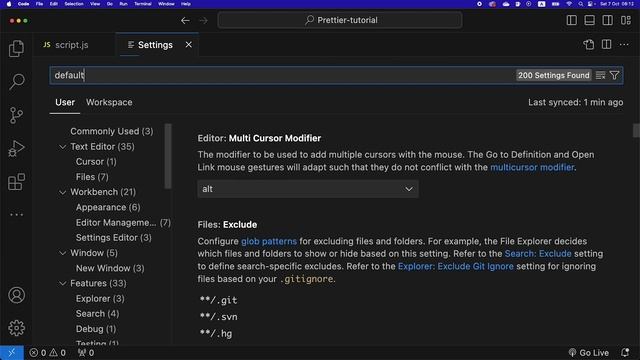Select Explorer (3) in settings tree
This screenshot has width=640, height=360.
[100, 298]
